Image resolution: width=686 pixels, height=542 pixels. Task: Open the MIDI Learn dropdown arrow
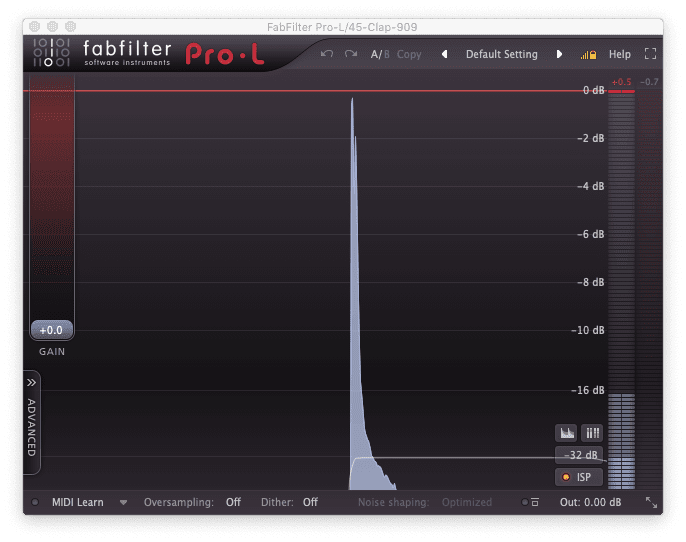123,503
